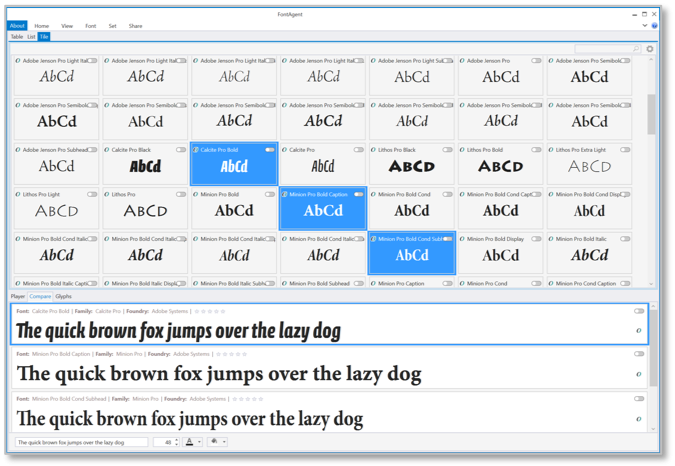Click OpenType icon on Lithos Pro Bold tile

coord(462,150)
